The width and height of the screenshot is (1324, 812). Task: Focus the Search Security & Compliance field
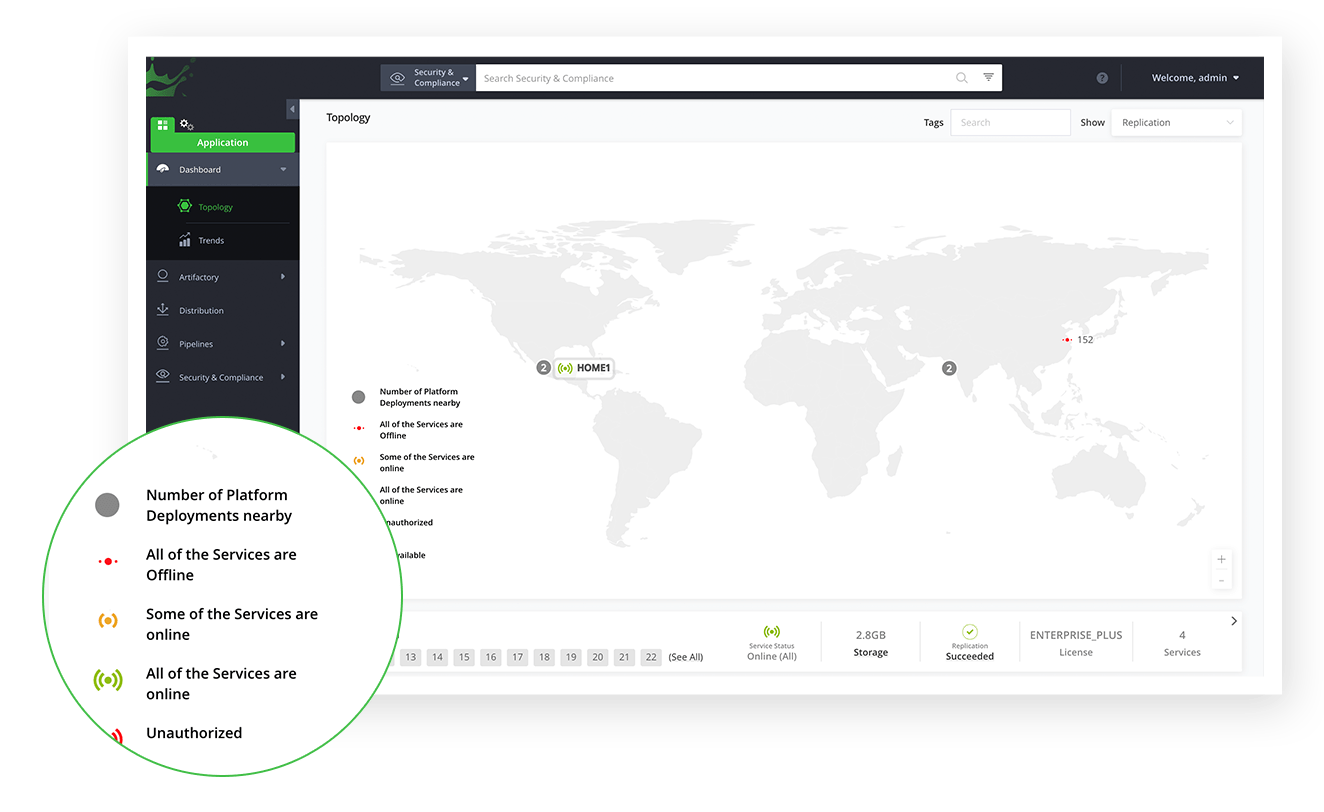pos(715,78)
